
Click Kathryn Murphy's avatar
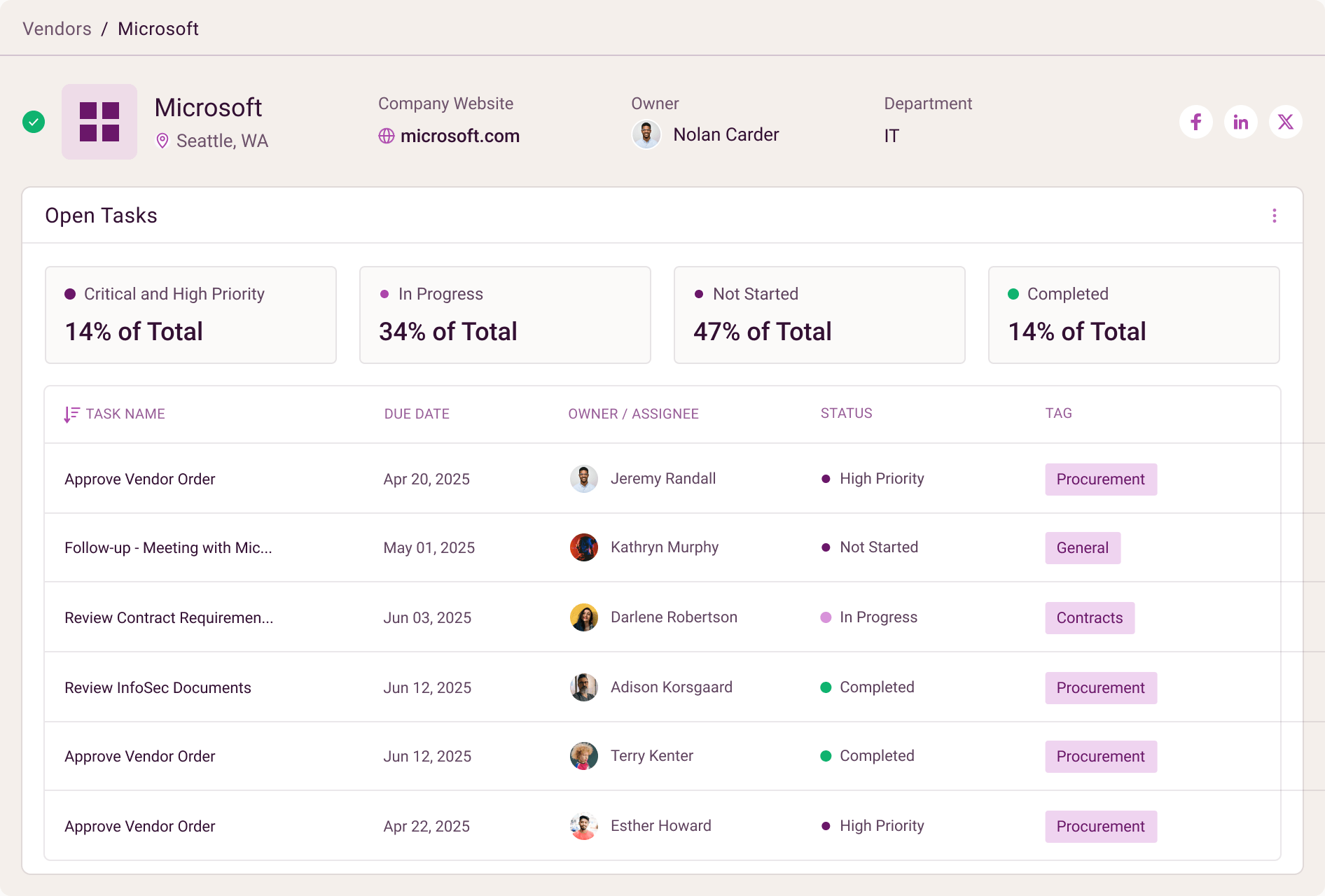[x=584, y=547]
